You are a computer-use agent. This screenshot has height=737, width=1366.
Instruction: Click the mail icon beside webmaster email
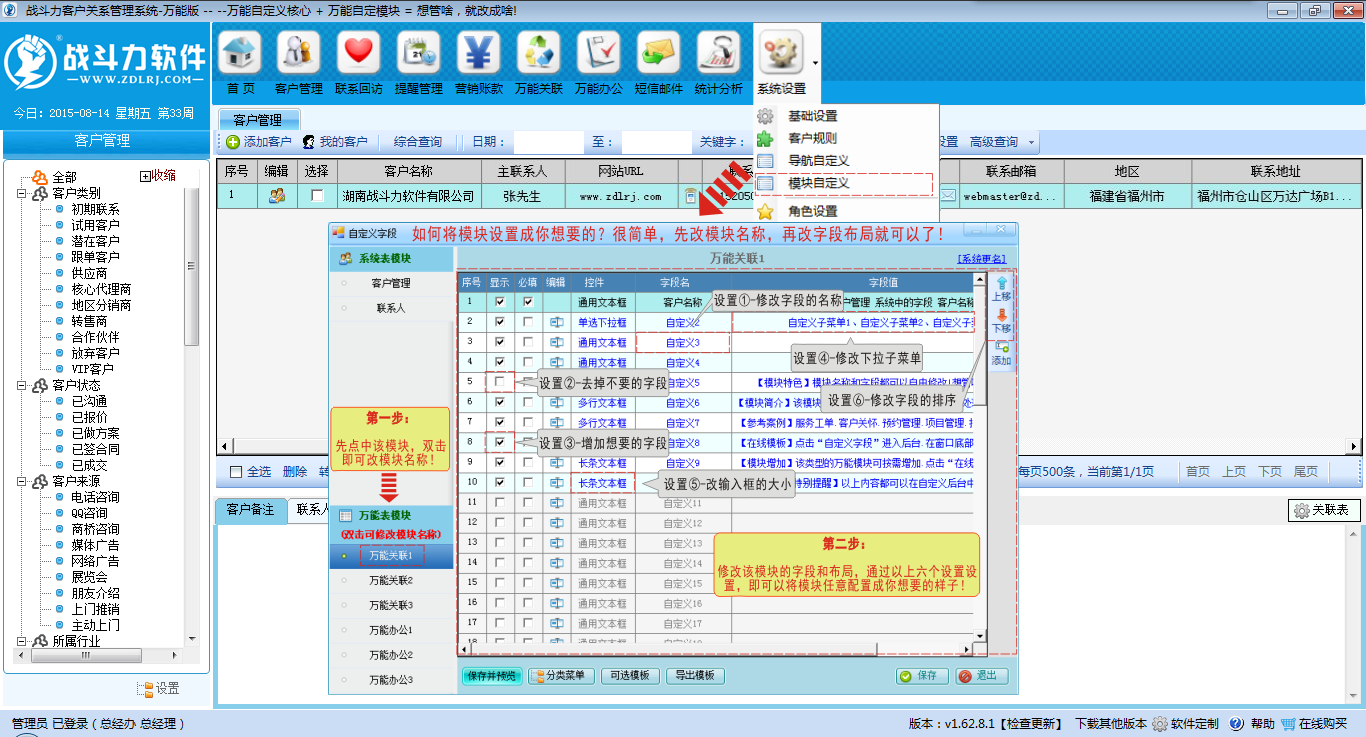pyautogui.click(x=947, y=196)
